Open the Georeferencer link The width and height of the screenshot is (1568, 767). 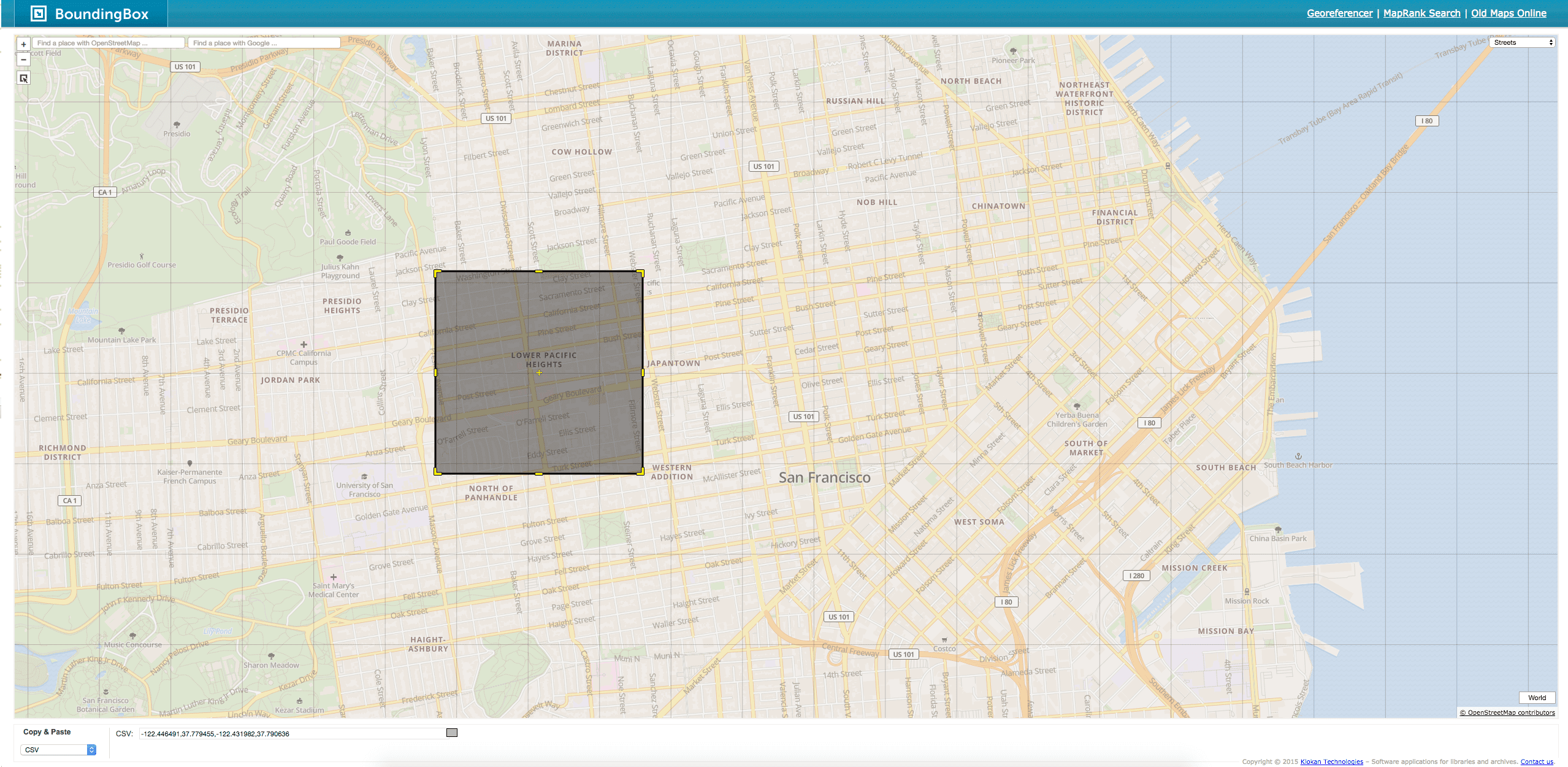point(1339,13)
